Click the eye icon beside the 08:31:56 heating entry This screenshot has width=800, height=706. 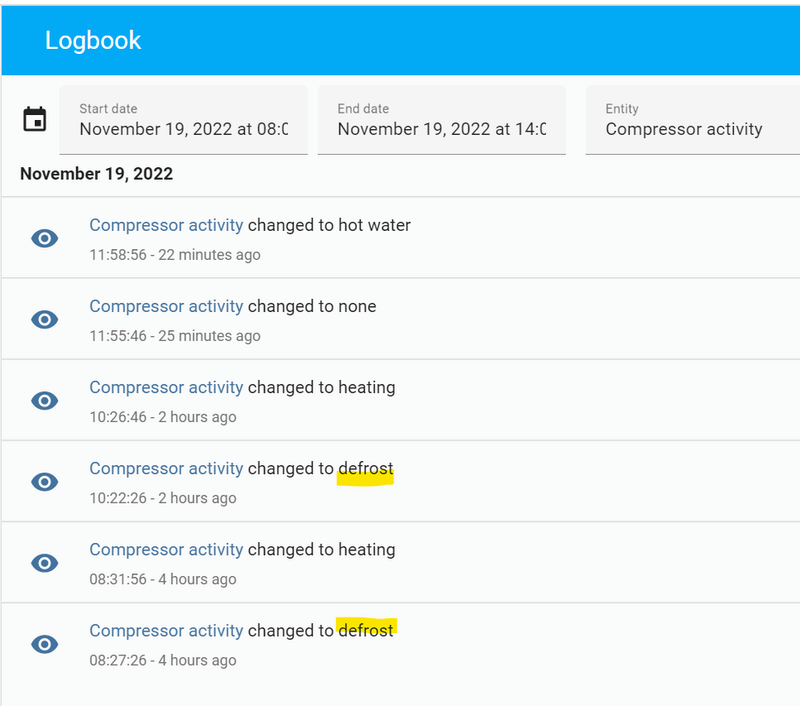pos(44,562)
